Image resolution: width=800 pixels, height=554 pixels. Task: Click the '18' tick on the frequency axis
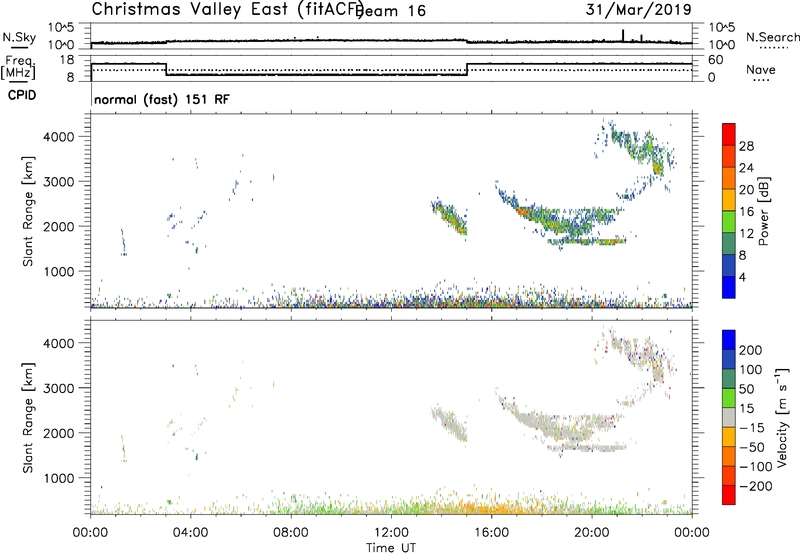pos(66,60)
